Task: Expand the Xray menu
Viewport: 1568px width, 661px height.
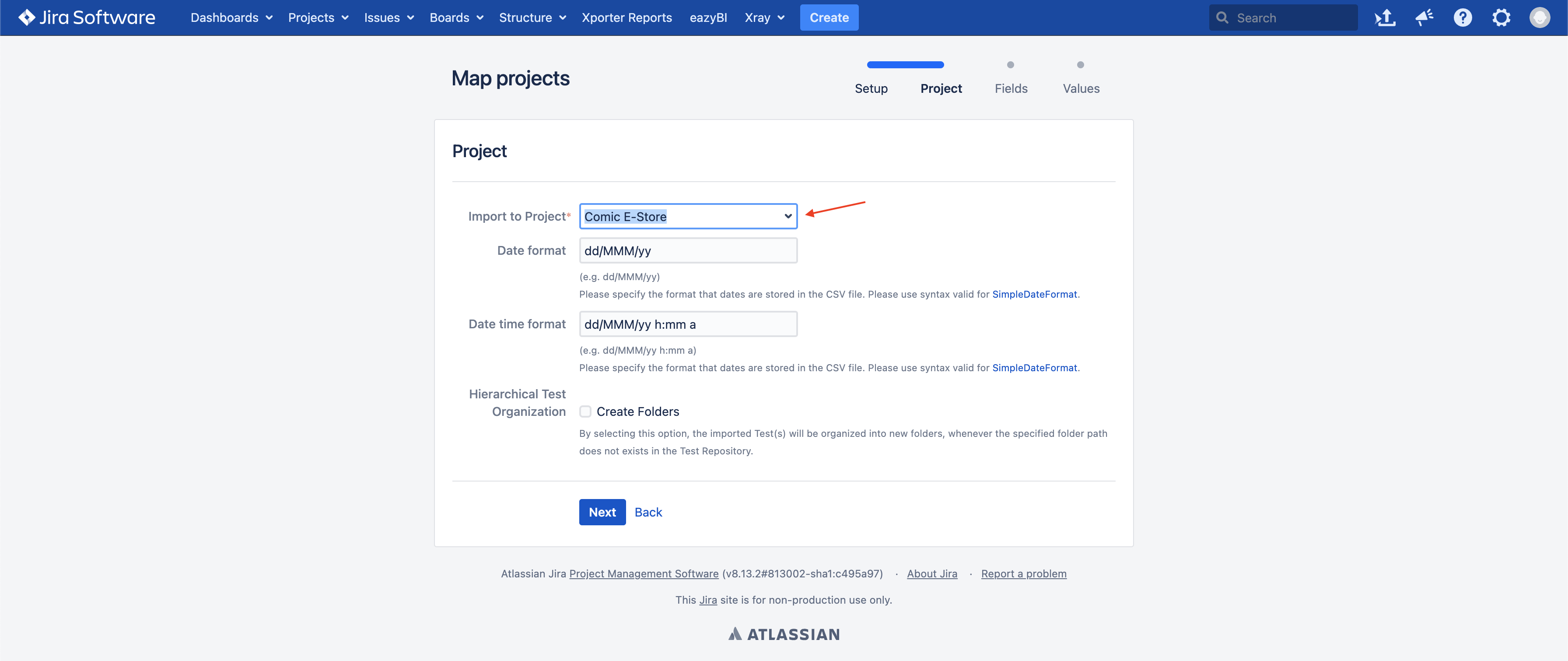Action: pyautogui.click(x=764, y=18)
